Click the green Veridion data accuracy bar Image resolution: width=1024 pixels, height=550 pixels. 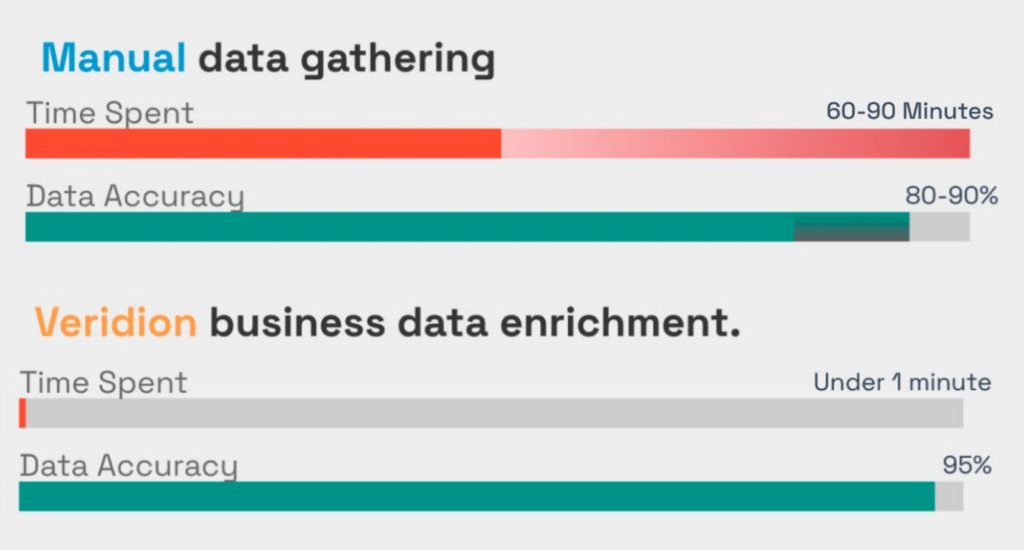point(476,496)
